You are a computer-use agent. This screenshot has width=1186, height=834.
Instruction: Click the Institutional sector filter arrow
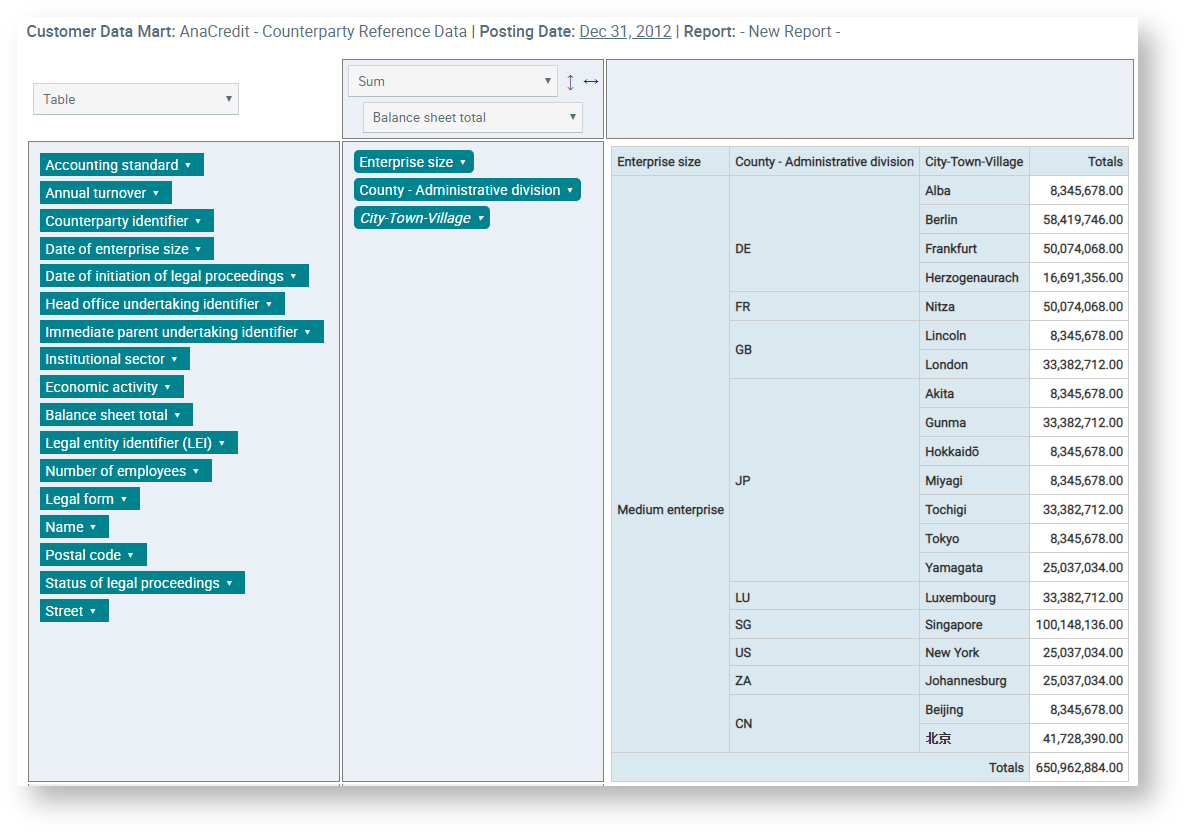(174, 359)
